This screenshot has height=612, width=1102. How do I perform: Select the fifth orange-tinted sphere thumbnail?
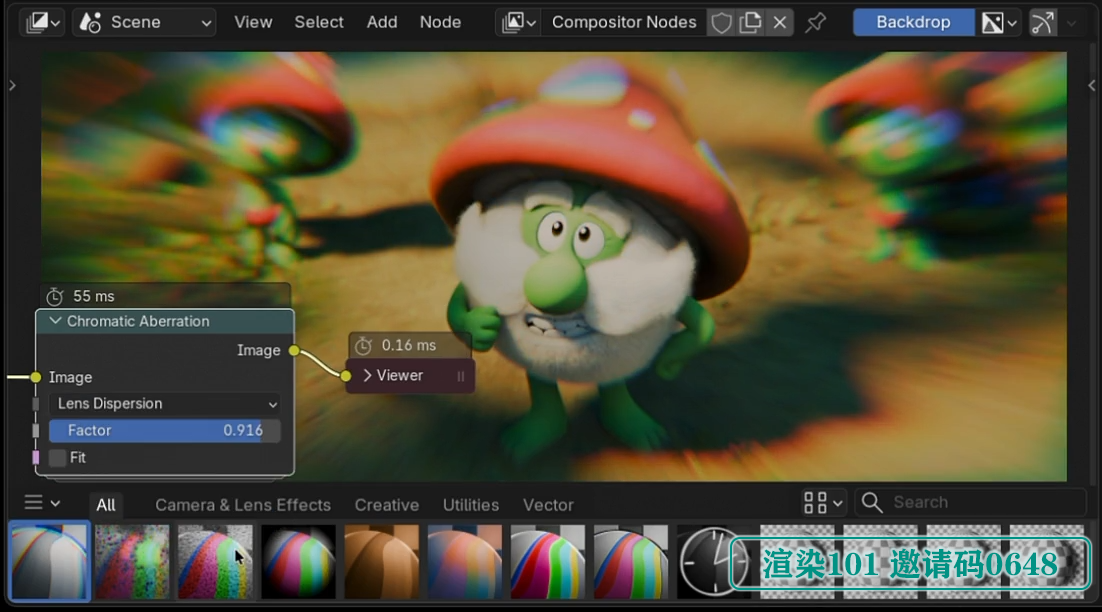pyautogui.click(x=382, y=561)
